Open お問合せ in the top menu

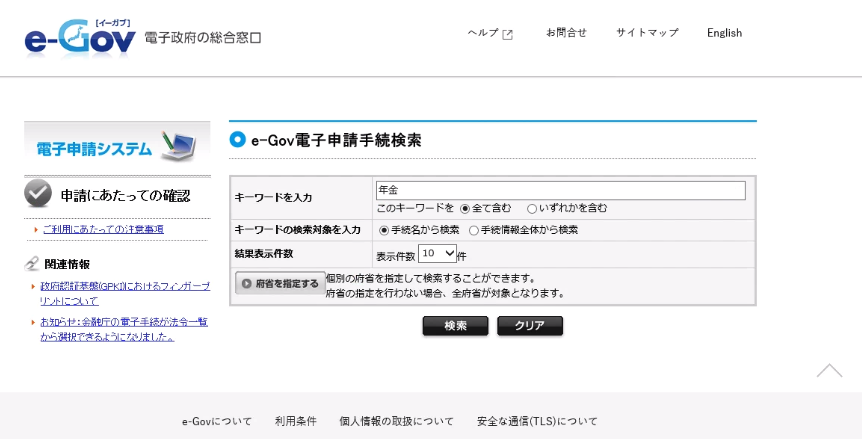pos(566,33)
